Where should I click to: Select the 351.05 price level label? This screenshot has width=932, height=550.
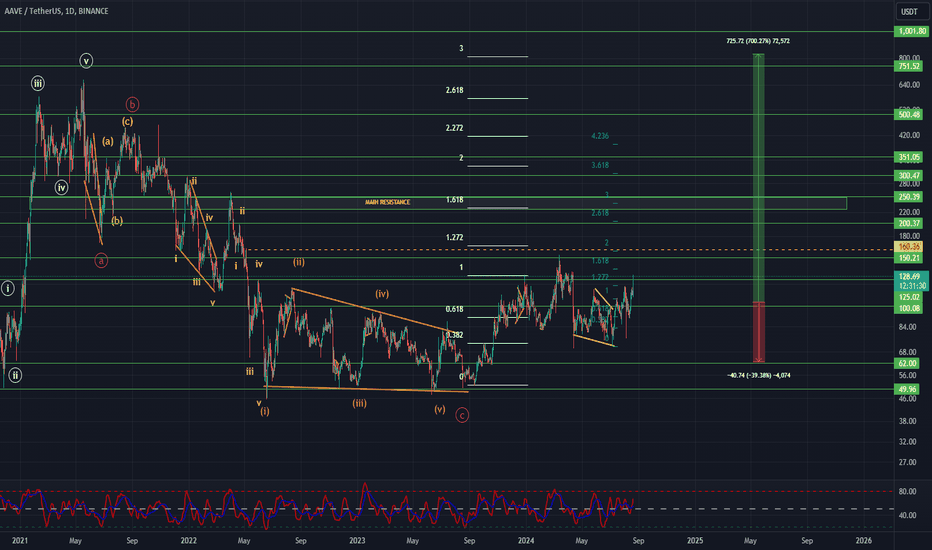pyautogui.click(x=909, y=158)
